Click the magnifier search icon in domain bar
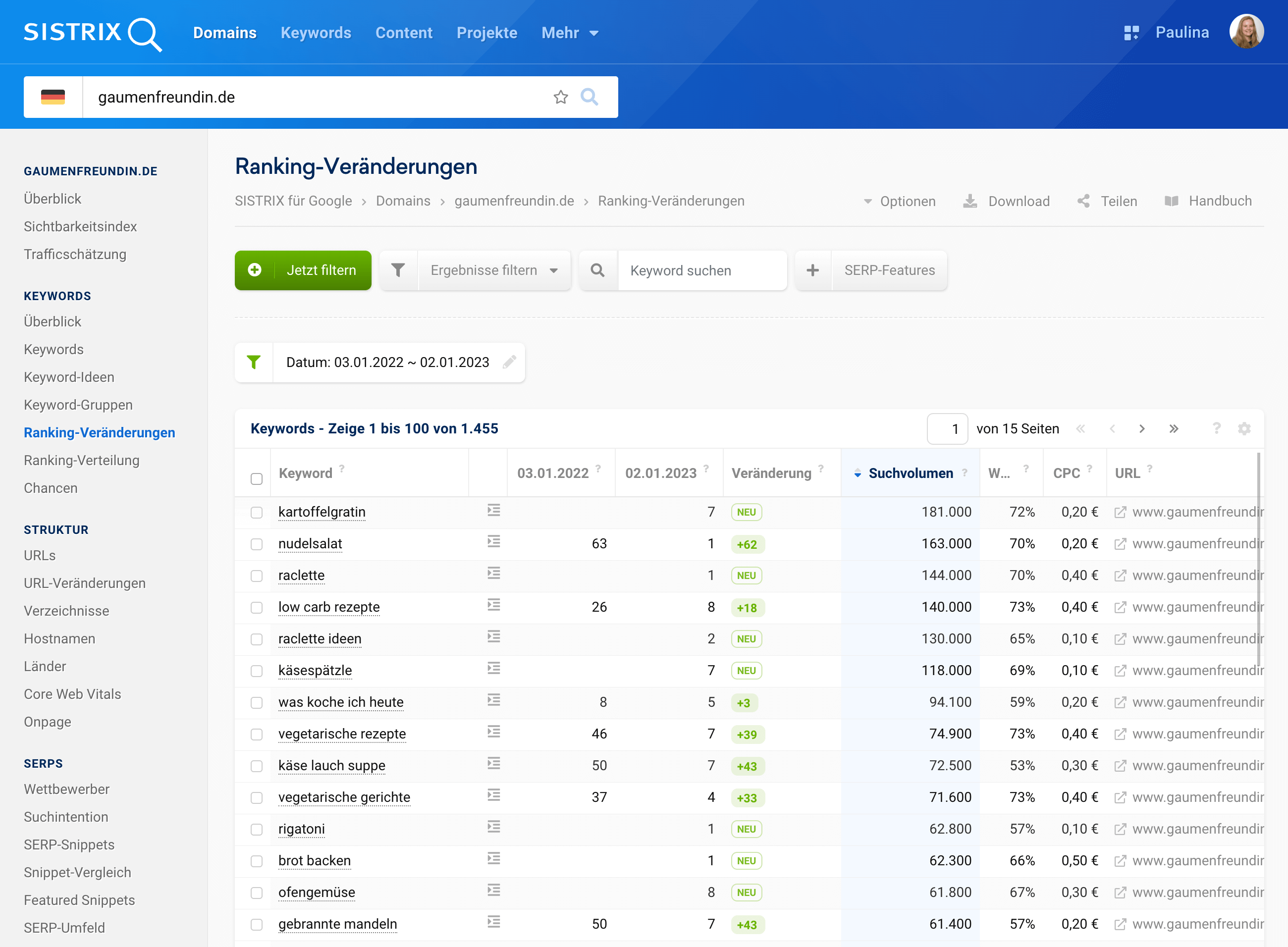The width and height of the screenshot is (1288, 947). [589, 97]
